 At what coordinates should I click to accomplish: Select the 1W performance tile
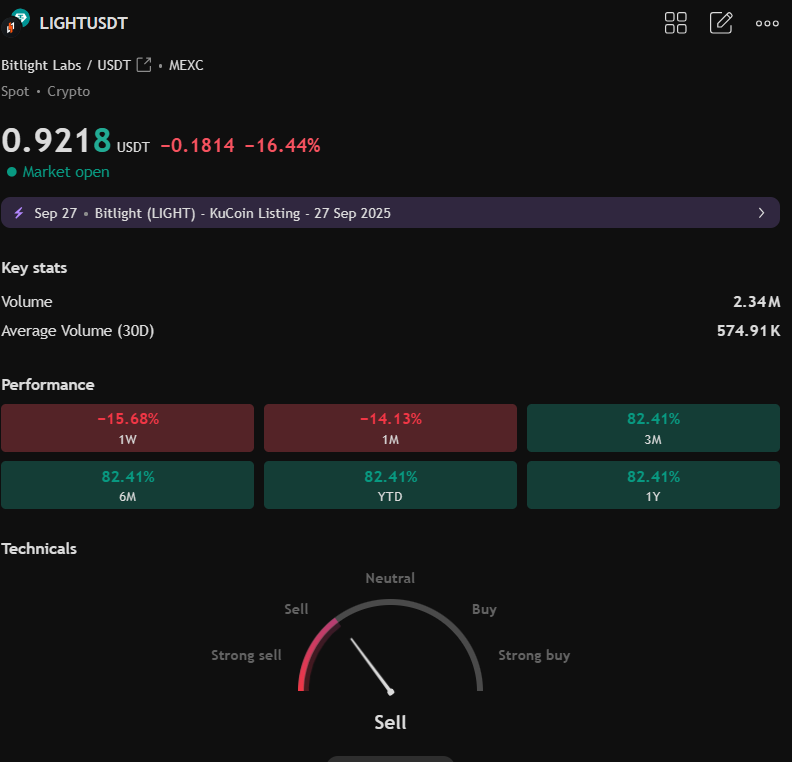point(127,428)
